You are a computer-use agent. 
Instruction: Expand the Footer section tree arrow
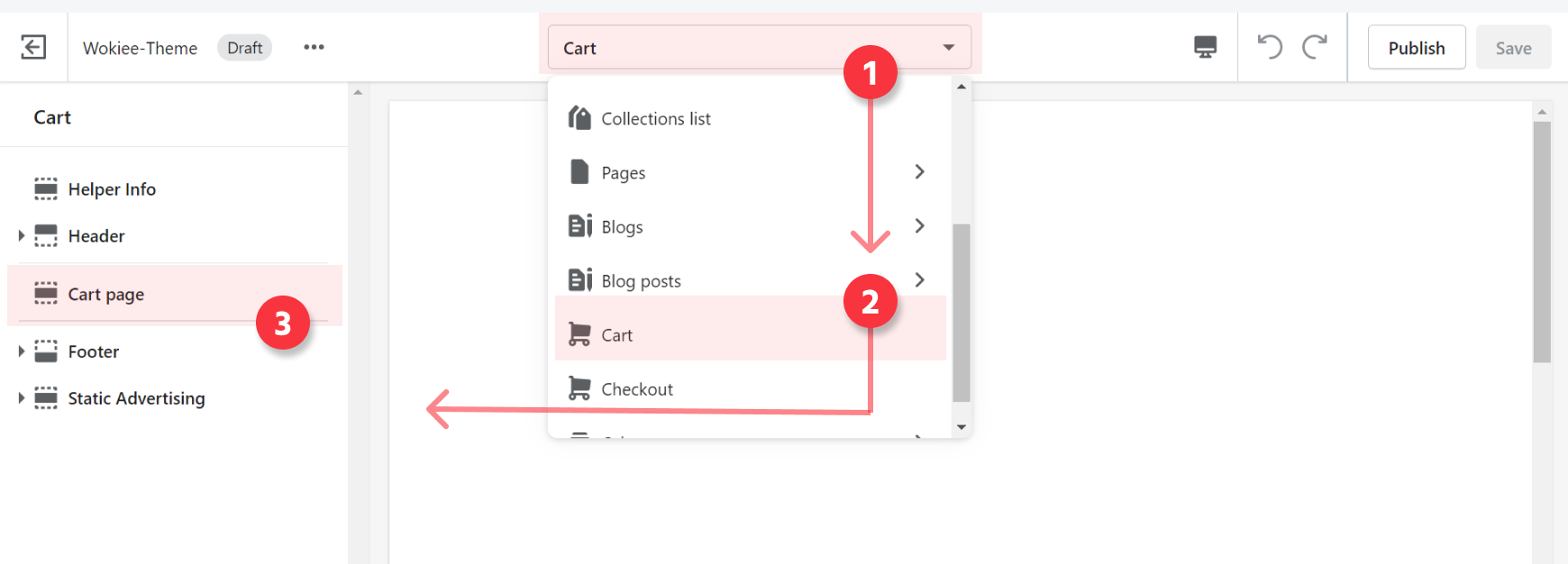tap(22, 351)
